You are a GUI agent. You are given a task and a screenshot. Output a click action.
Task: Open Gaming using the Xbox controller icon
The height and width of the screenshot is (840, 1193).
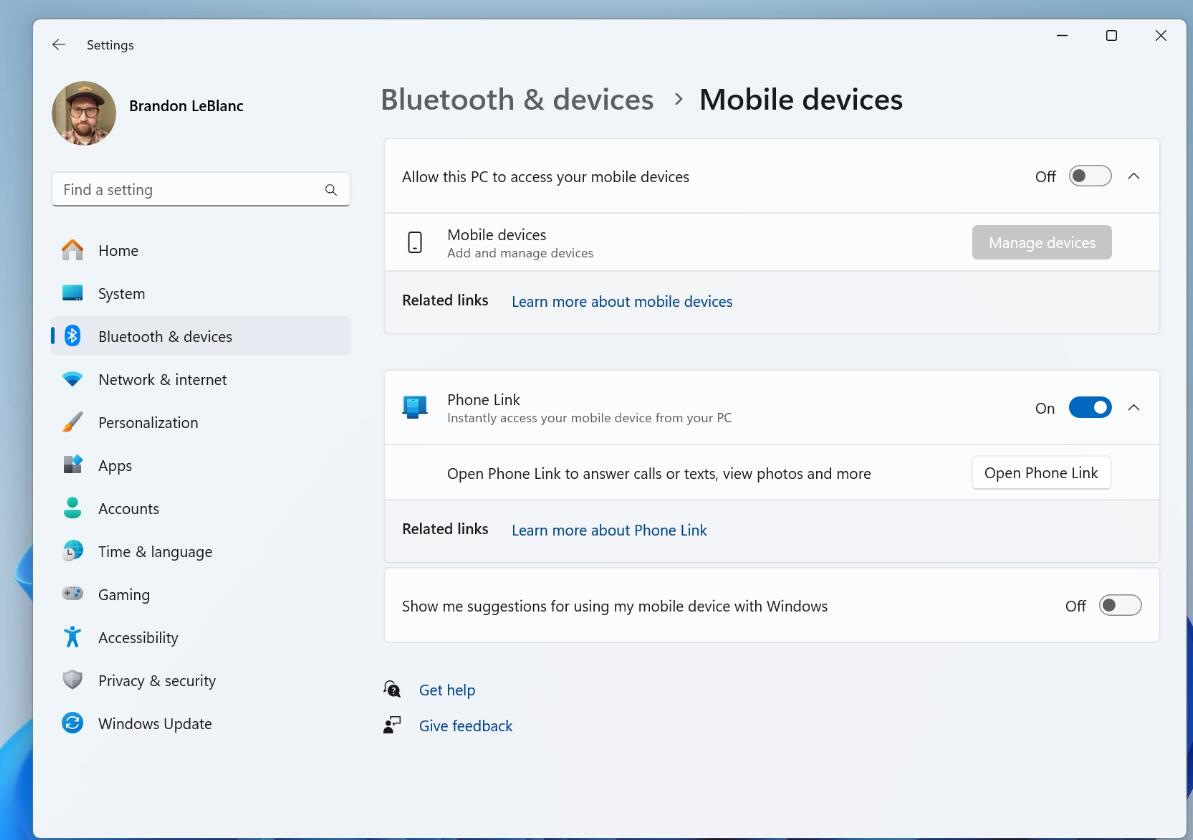tap(71, 594)
